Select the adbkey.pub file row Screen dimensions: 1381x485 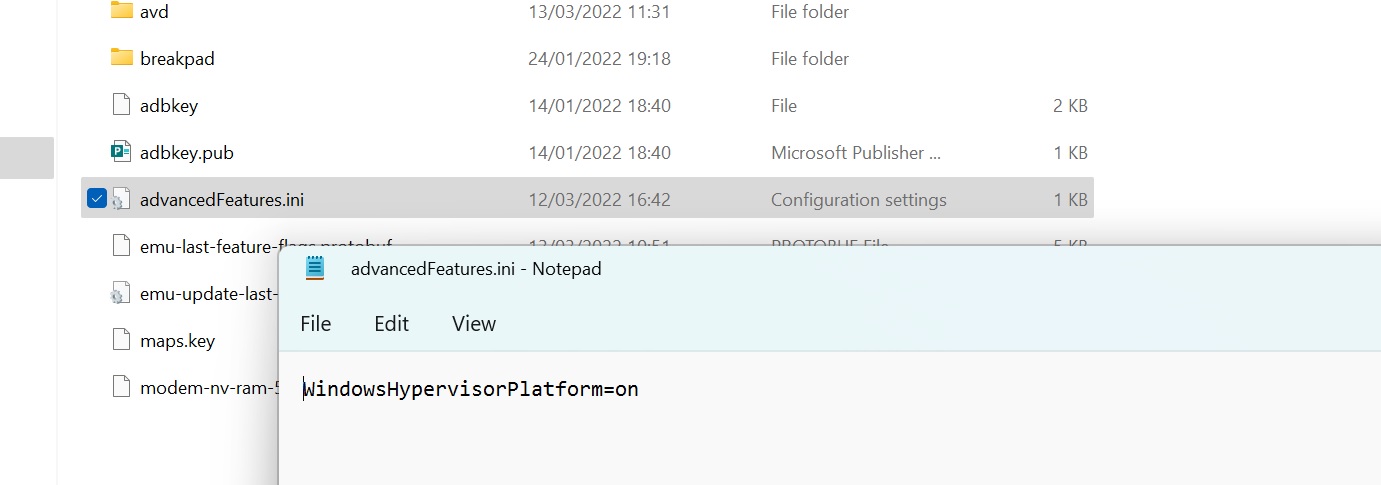click(587, 153)
